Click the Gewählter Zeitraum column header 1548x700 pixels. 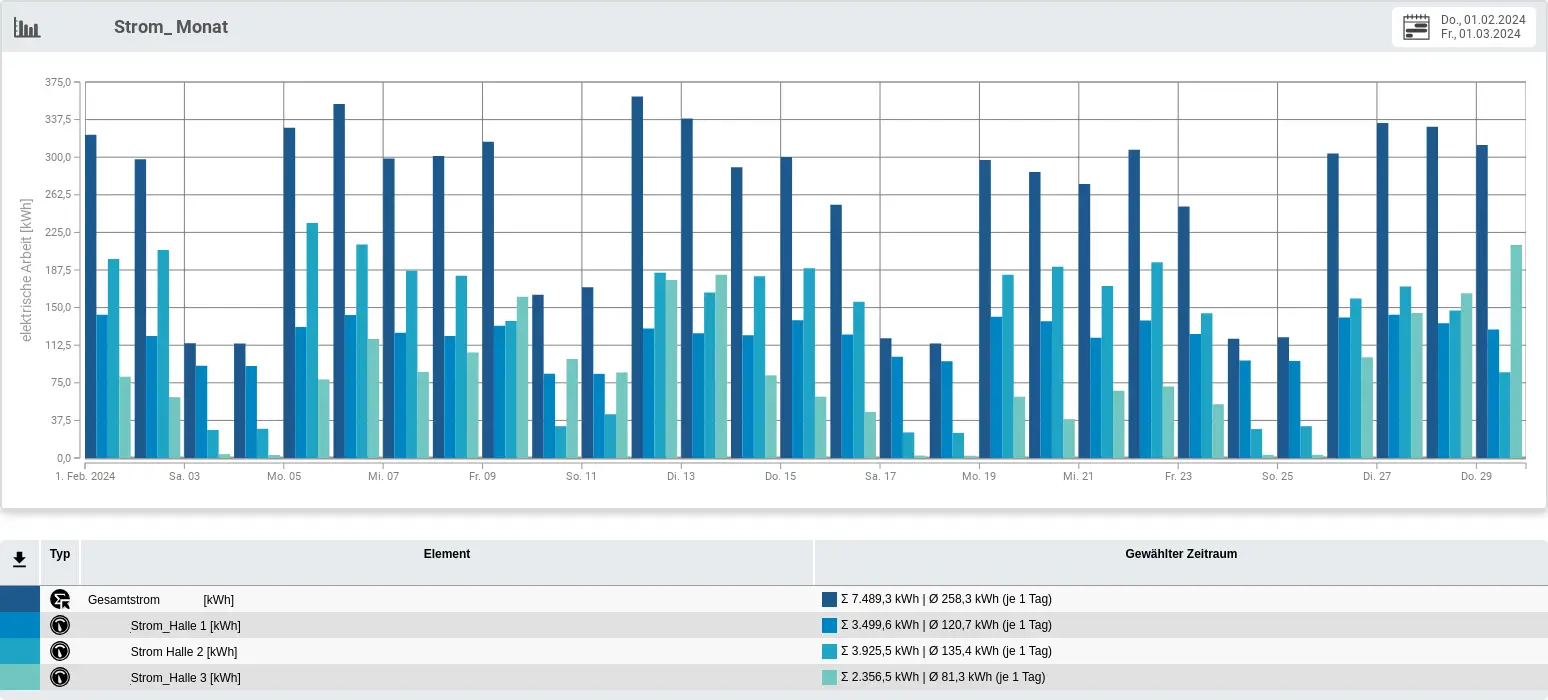pyautogui.click(x=1181, y=554)
